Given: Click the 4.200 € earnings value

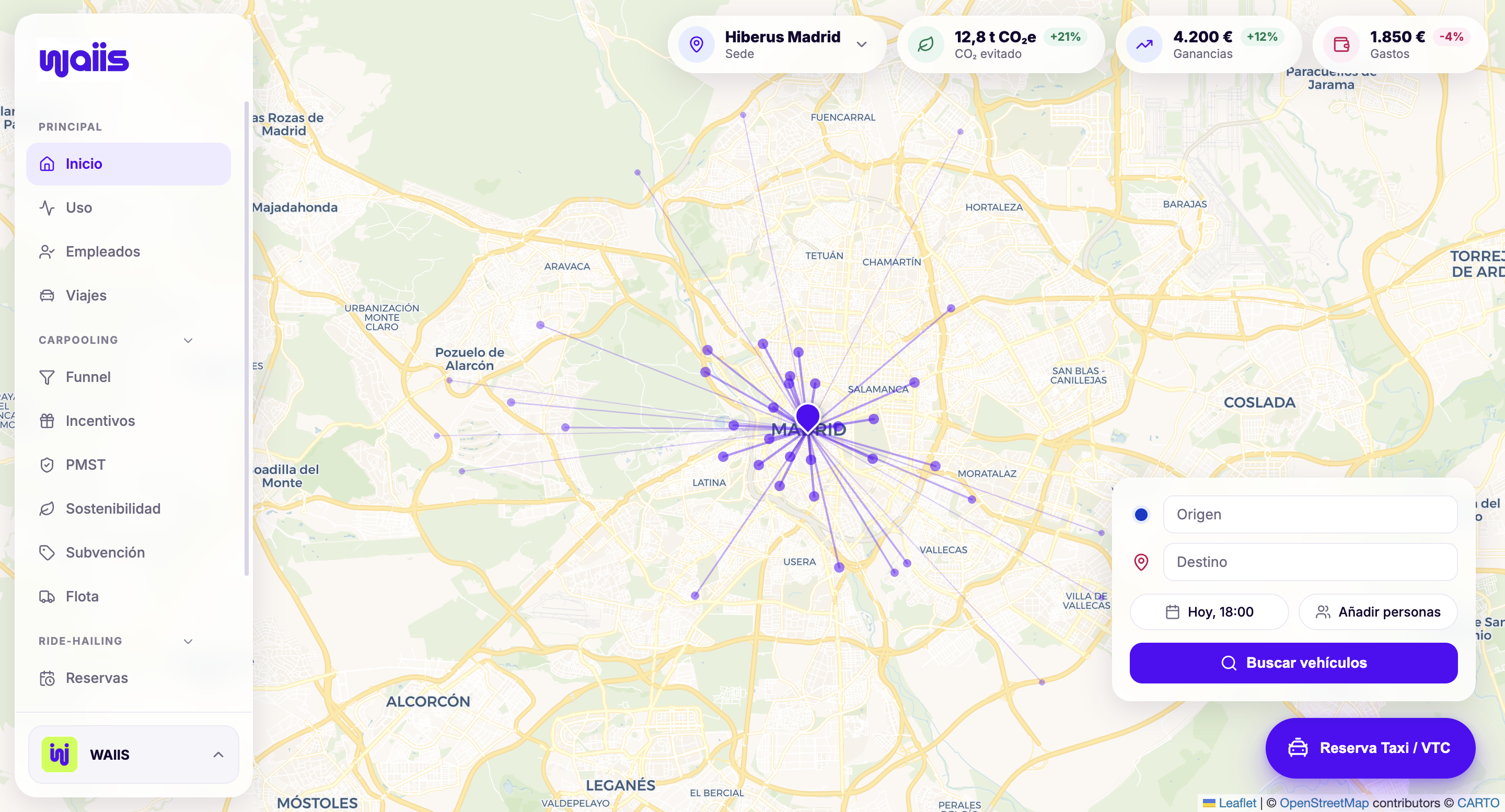Looking at the screenshot, I should pos(1203,38).
